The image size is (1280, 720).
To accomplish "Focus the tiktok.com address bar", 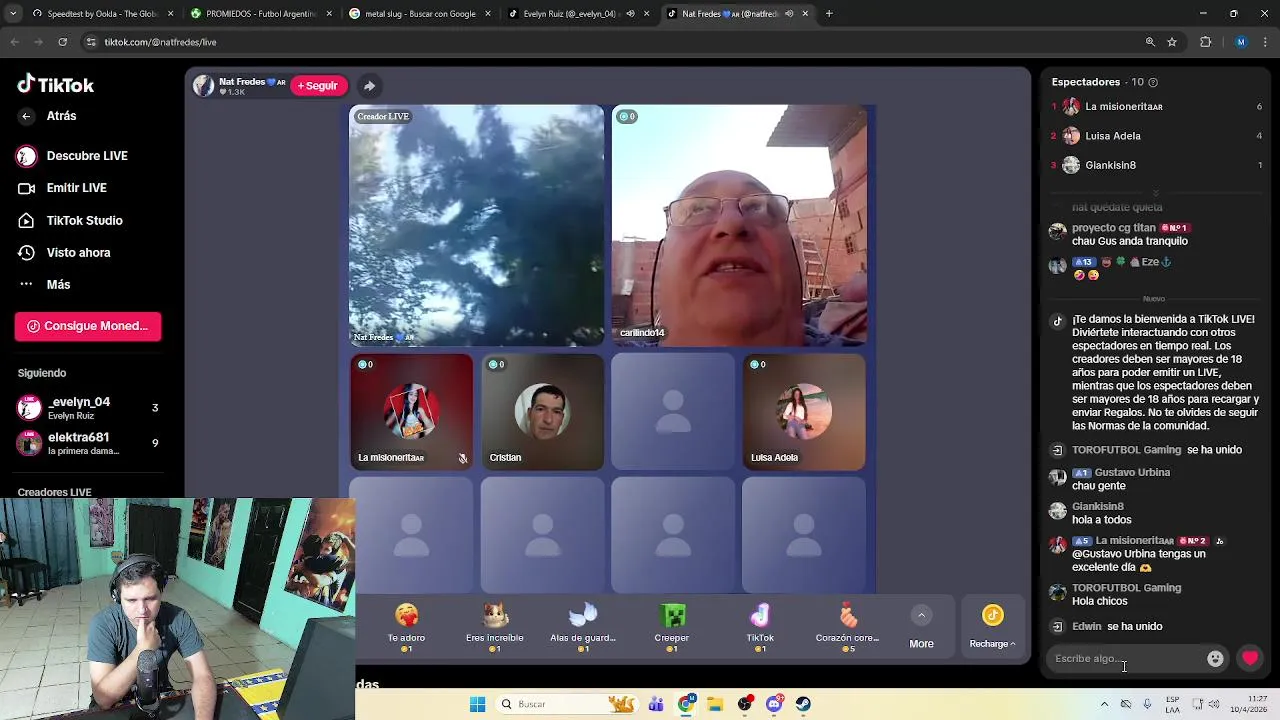I will [x=610, y=42].
